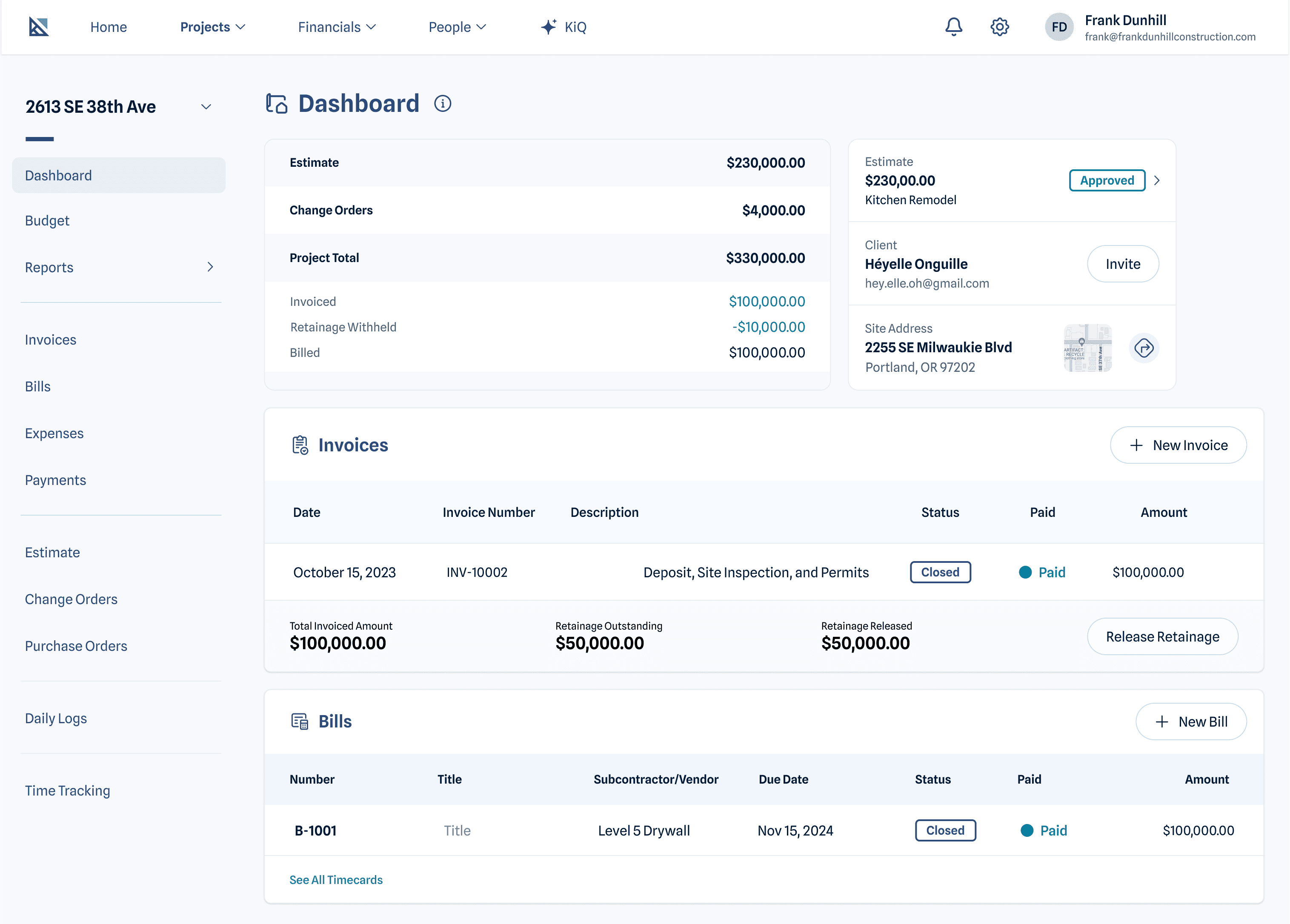Click the Nov 15, 2024 due date
1290x924 pixels.
[x=795, y=831]
